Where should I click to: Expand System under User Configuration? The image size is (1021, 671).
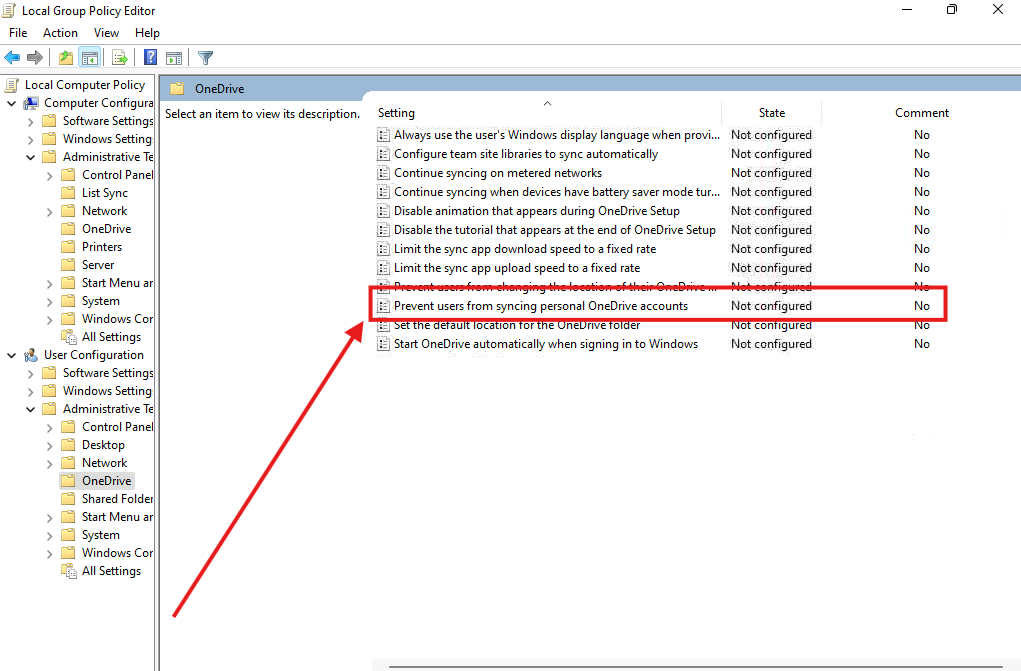coord(49,535)
